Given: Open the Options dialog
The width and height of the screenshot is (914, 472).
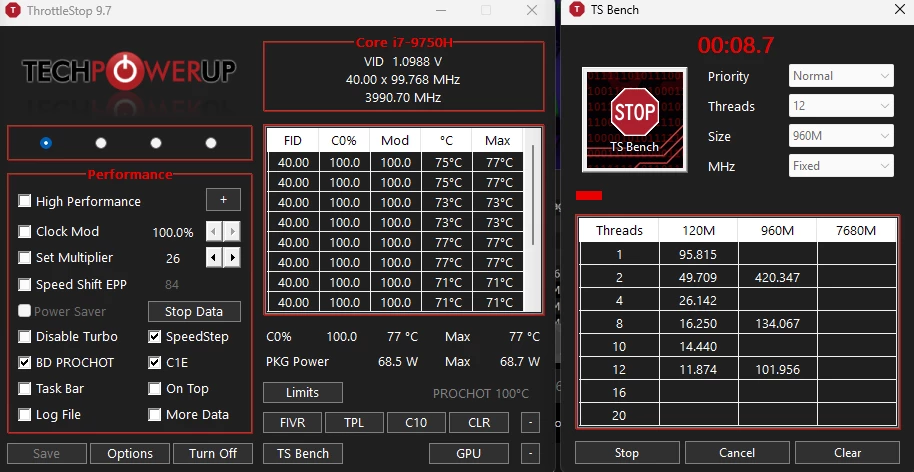Looking at the screenshot, I should point(130,453).
